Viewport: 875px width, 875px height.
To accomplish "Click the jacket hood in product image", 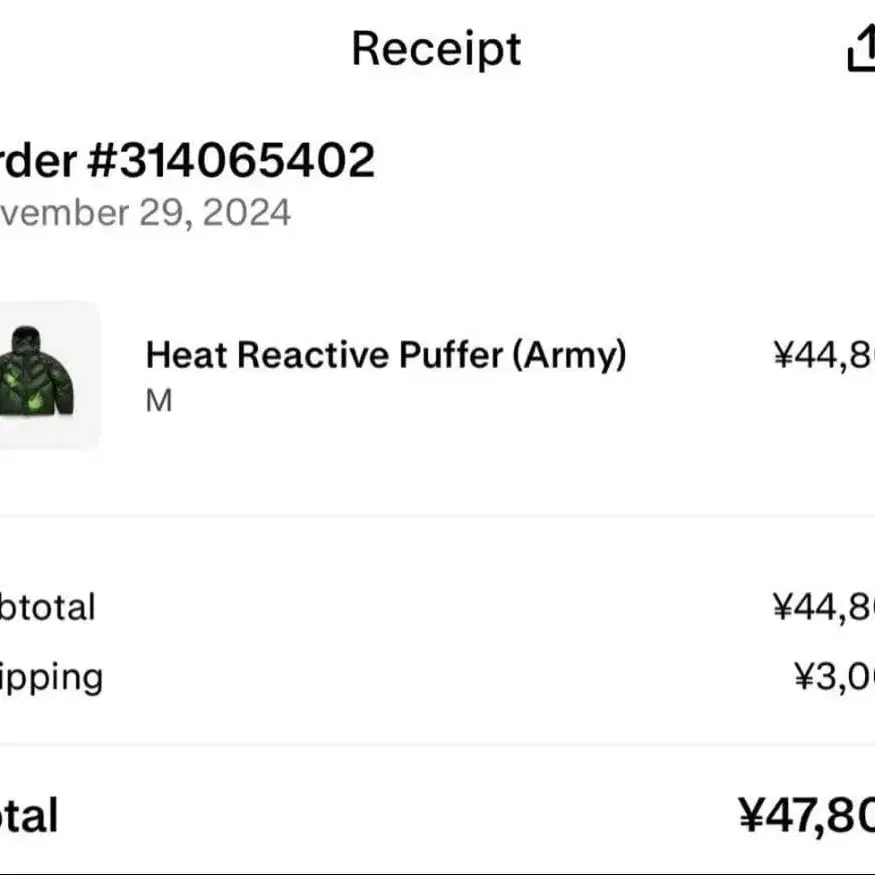I will [x=26, y=338].
